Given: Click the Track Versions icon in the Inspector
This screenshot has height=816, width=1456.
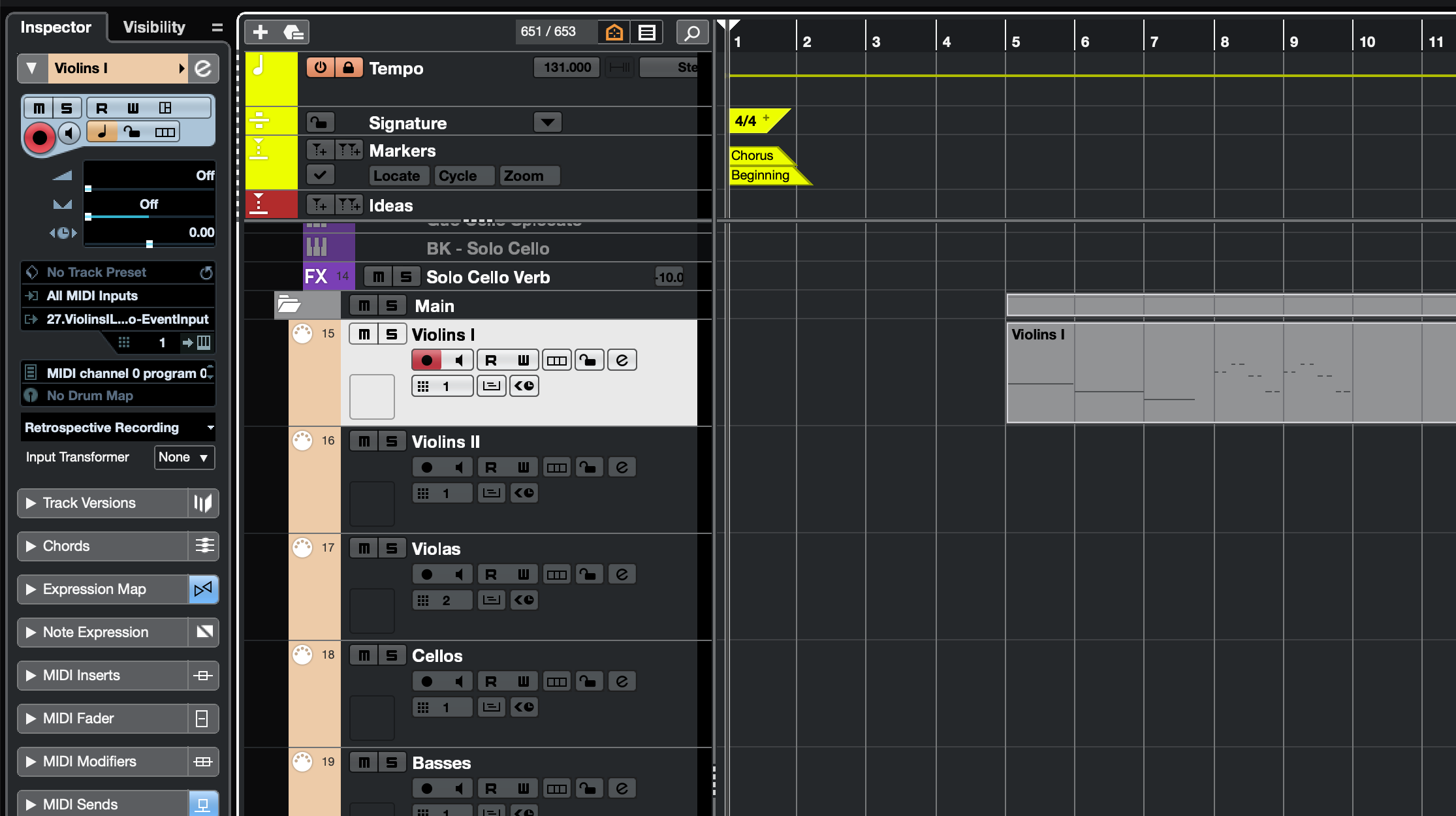Looking at the screenshot, I should tap(203, 503).
